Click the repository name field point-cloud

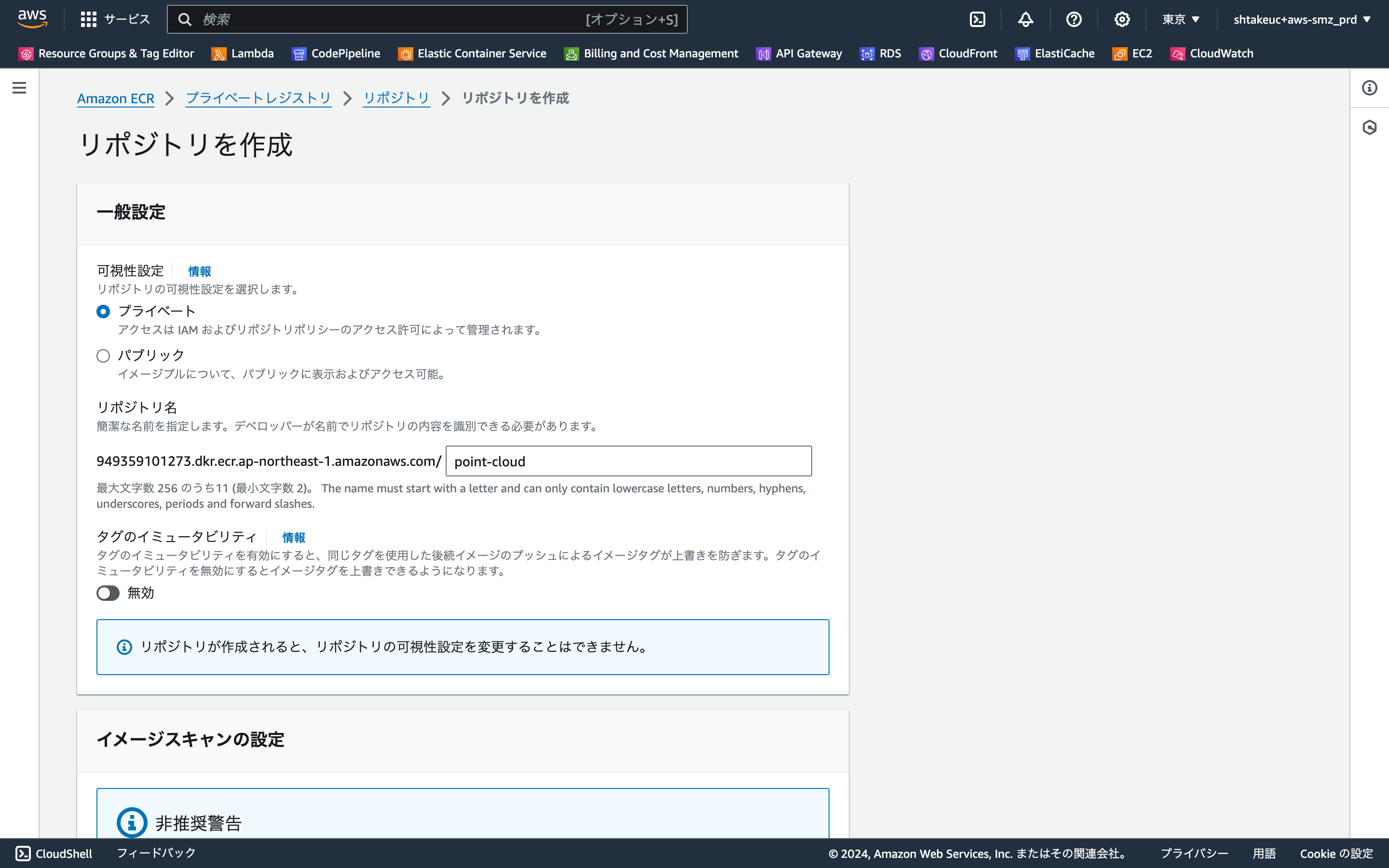[628, 461]
